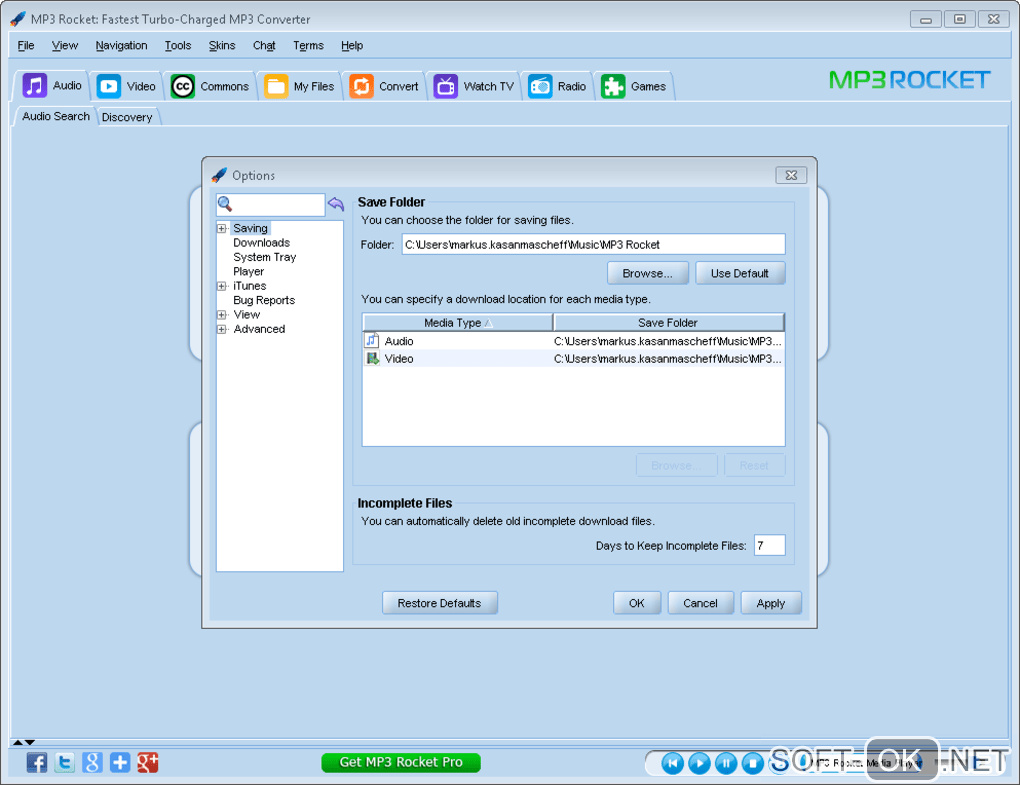Switch to the Video tab
Image resolution: width=1020 pixels, height=785 pixels.
tap(126, 86)
